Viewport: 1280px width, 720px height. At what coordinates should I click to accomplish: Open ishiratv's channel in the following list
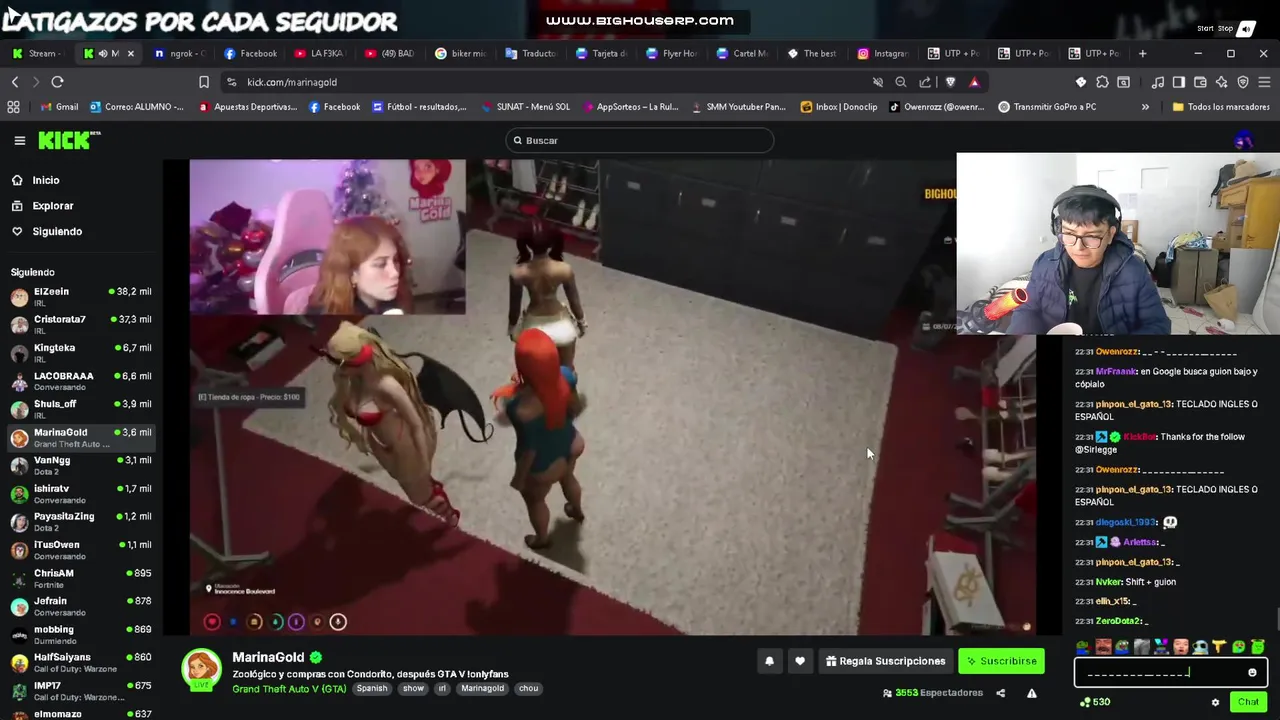[x=81, y=493]
